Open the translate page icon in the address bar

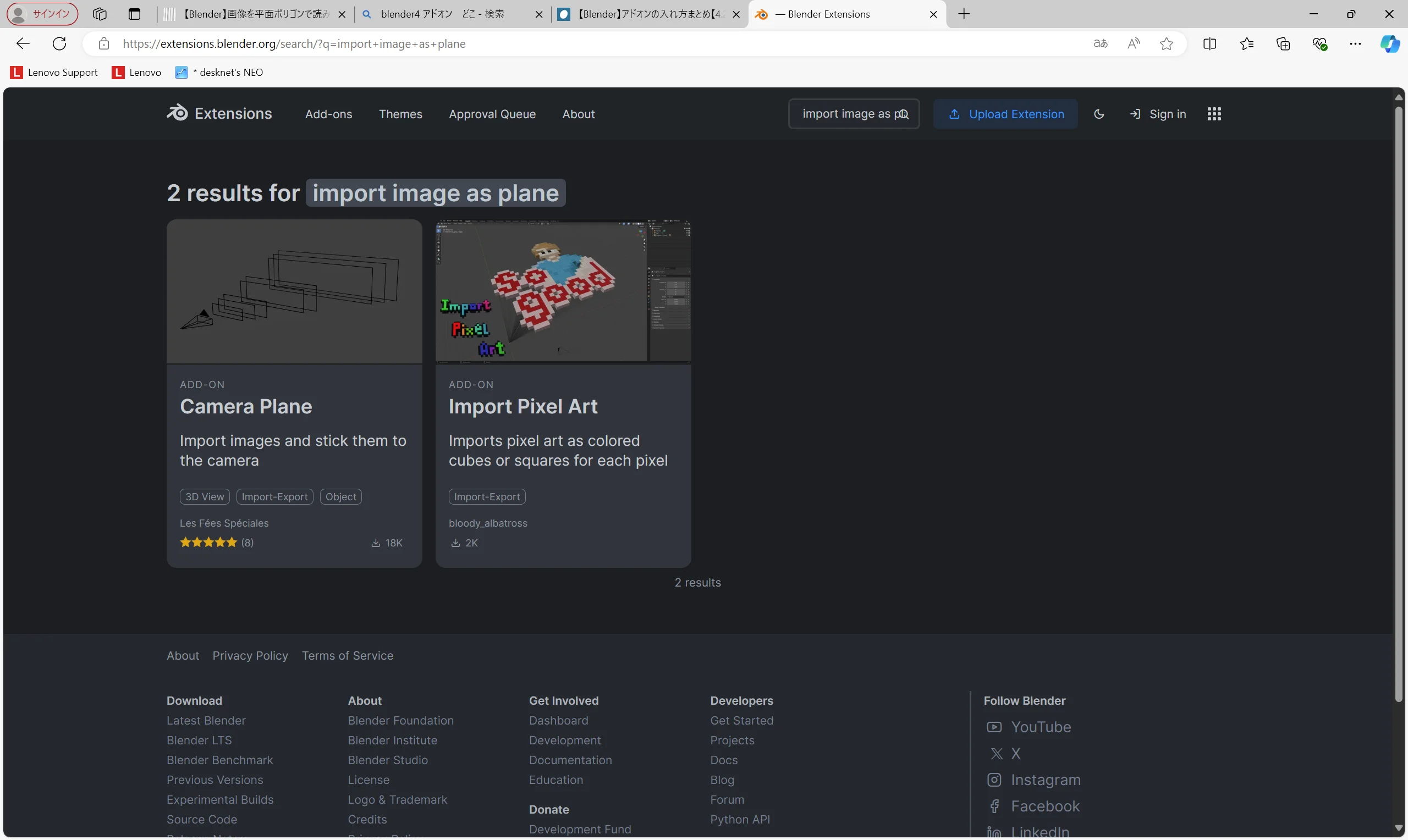tap(1100, 43)
